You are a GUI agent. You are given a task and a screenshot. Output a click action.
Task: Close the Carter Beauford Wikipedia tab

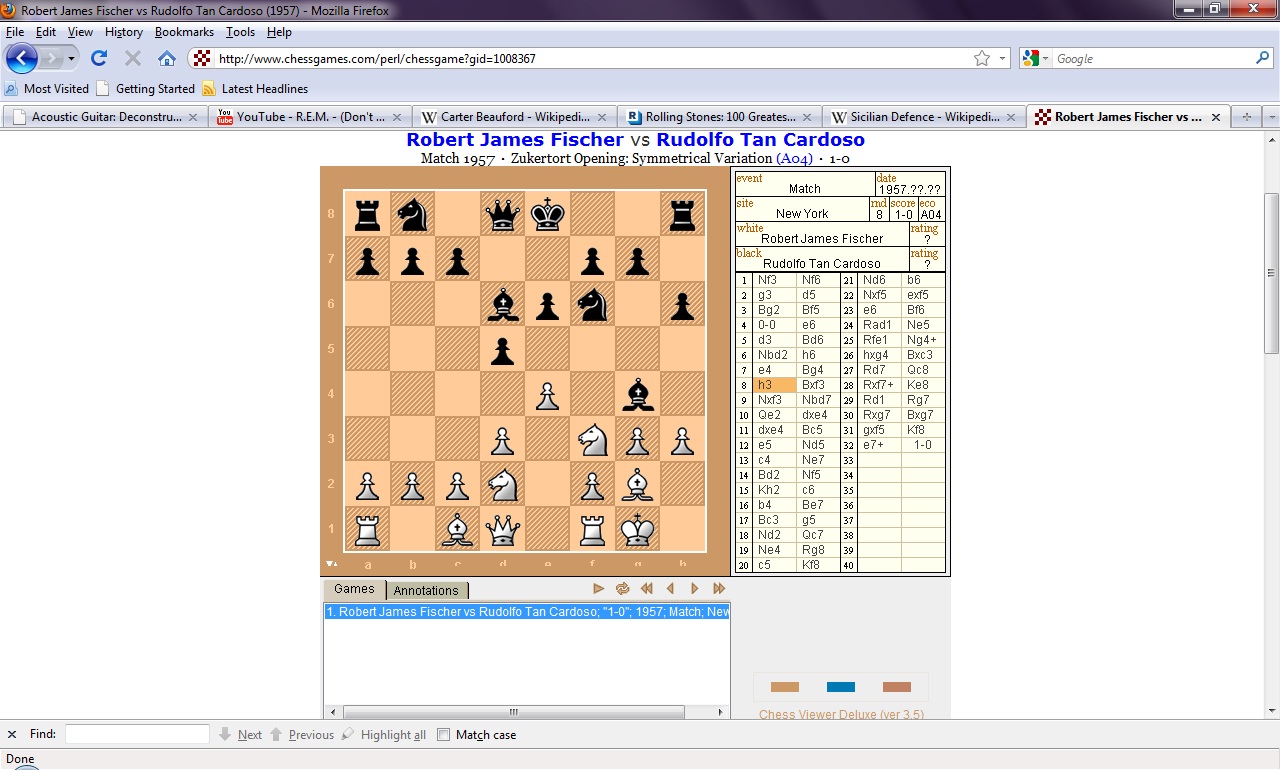pyautogui.click(x=602, y=117)
